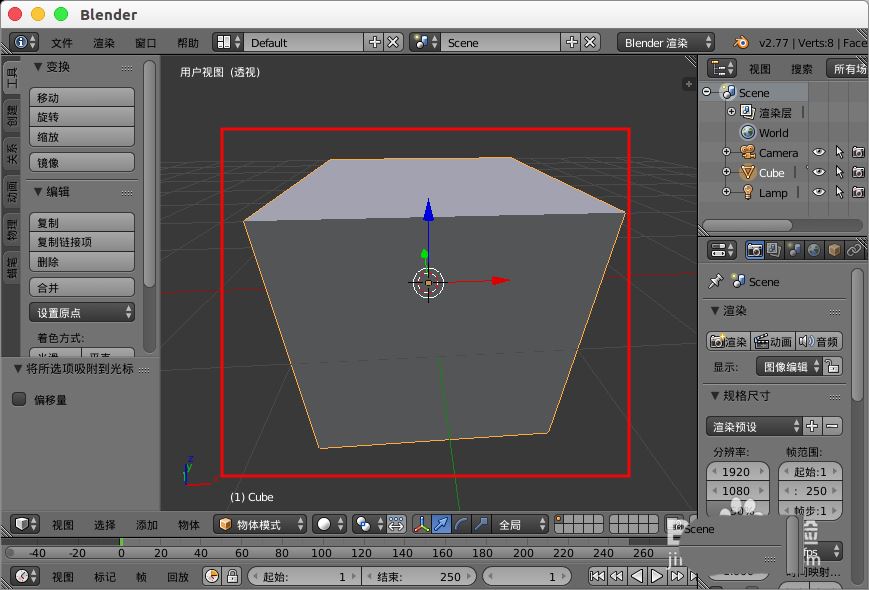Expand the Camera entry in the outliner
Image resolution: width=869 pixels, height=590 pixels.
coord(725,152)
